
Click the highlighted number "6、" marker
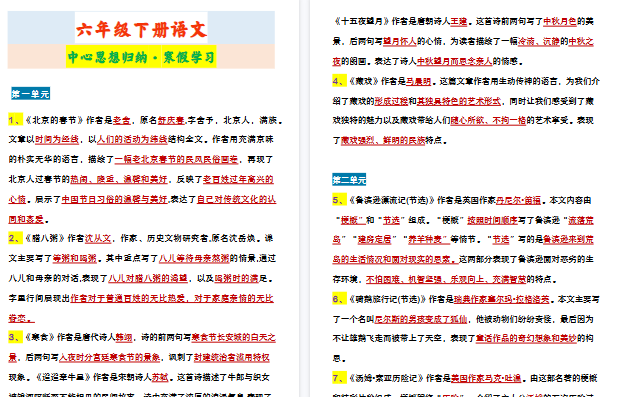coord(339,299)
